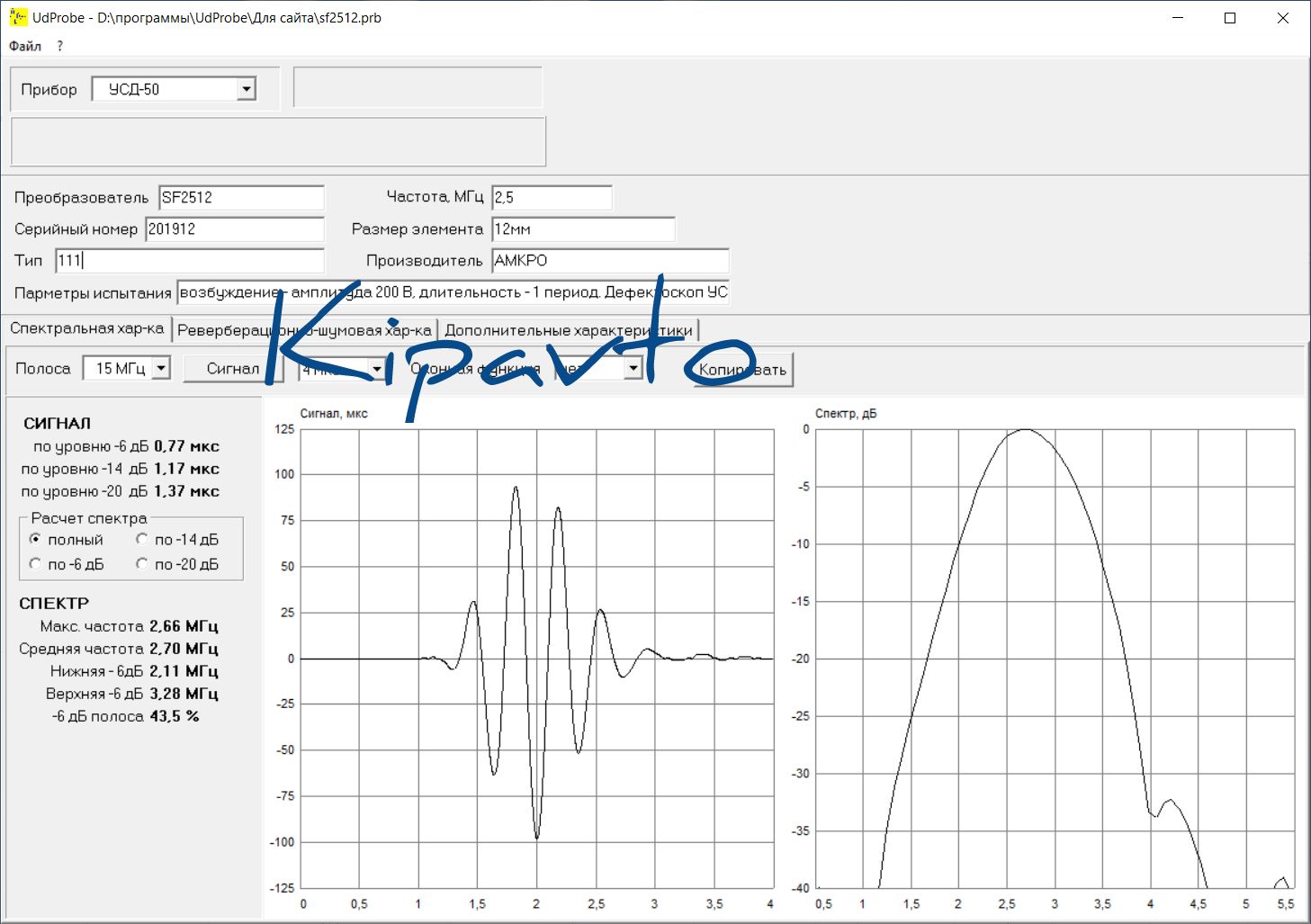Open the ? help menu
Screen dimensions: 1311x924
pyautogui.click(x=60, y=46)
